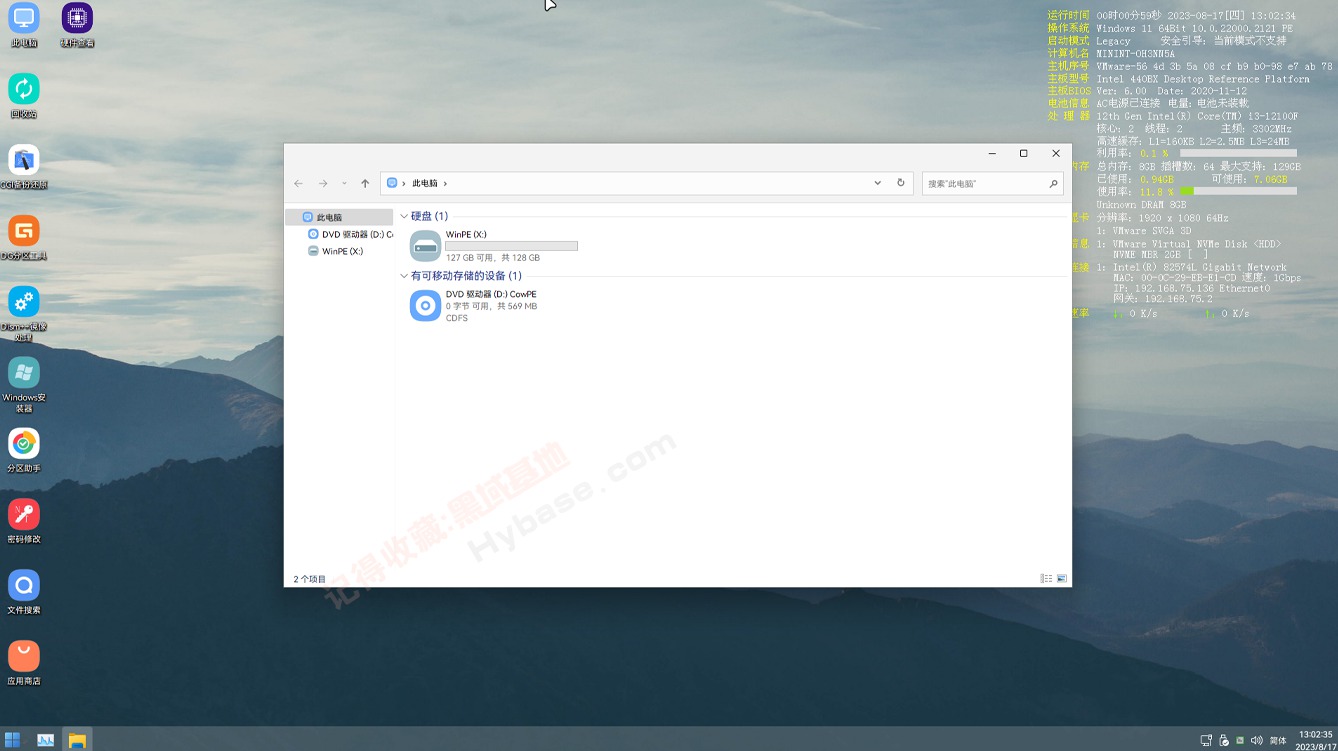Click the Windows Start button

(14, 740)
